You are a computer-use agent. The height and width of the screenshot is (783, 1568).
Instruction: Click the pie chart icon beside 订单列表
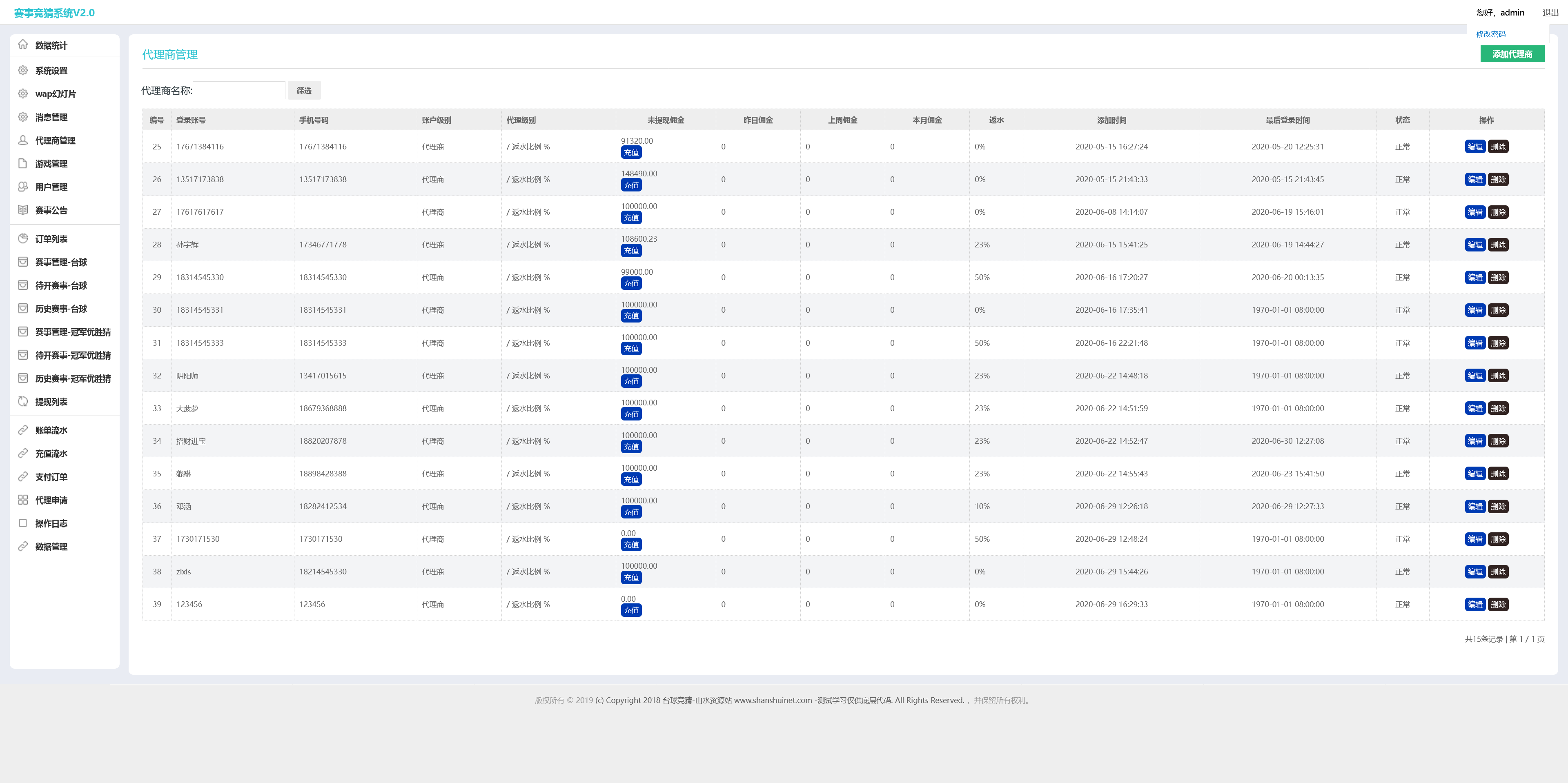pos(22,238)
